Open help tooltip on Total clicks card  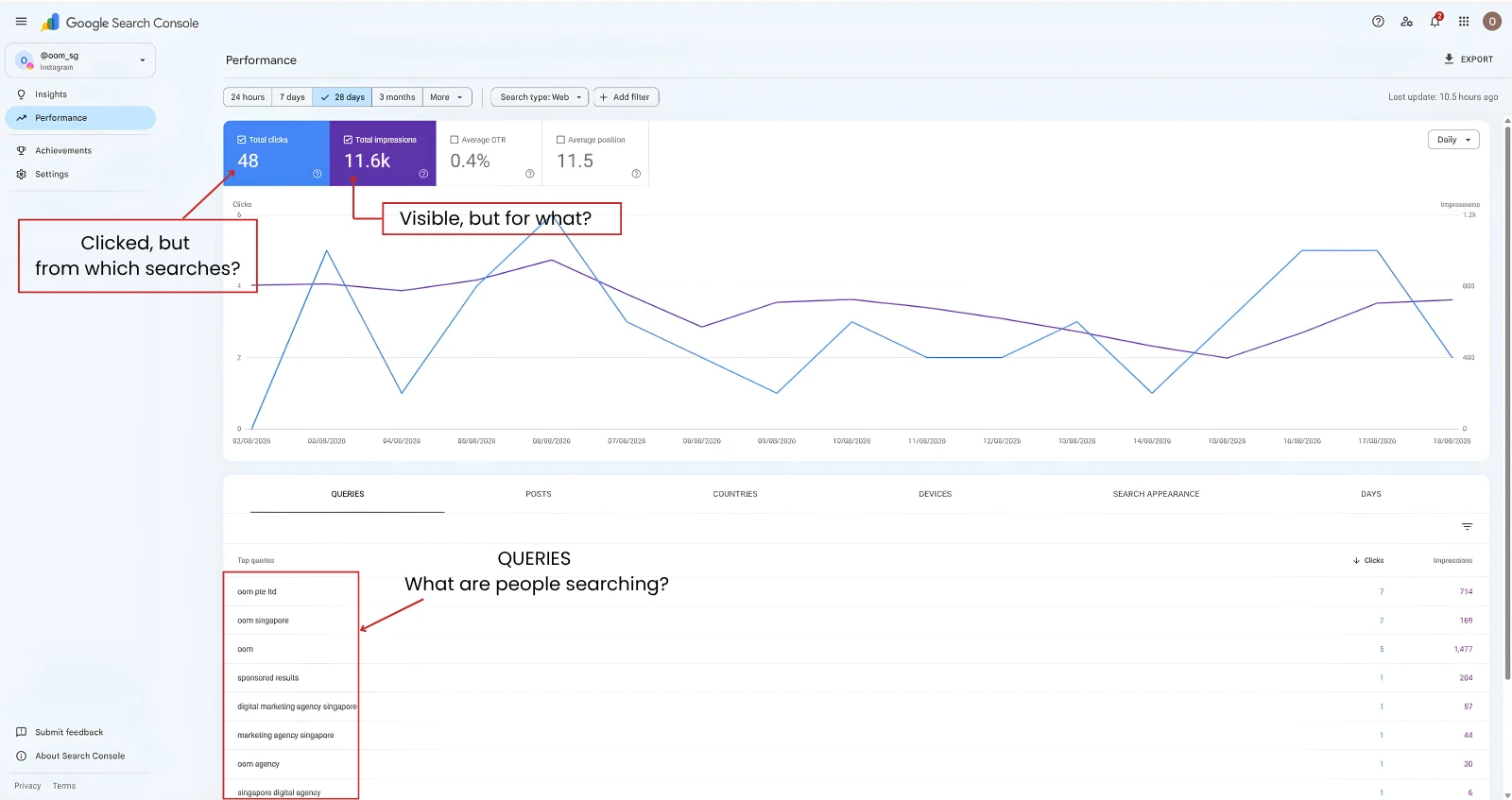click(x=317, y=174)
